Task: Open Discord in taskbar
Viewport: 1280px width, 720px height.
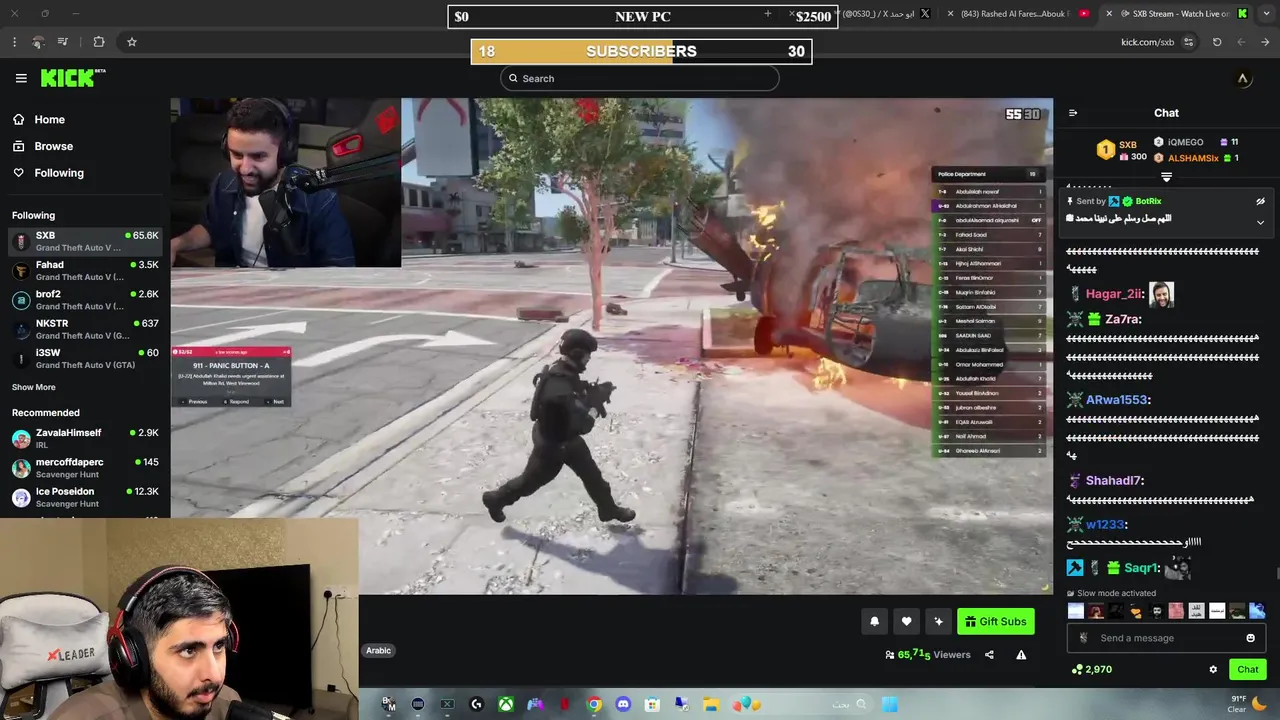Action: click(623, 704)
